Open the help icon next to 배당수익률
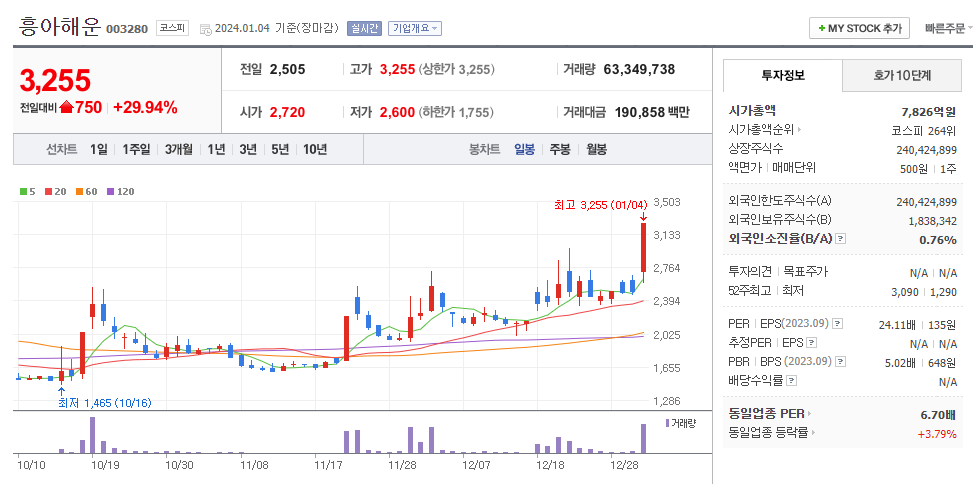Screen dimensions: 977x484 point(791,380)
